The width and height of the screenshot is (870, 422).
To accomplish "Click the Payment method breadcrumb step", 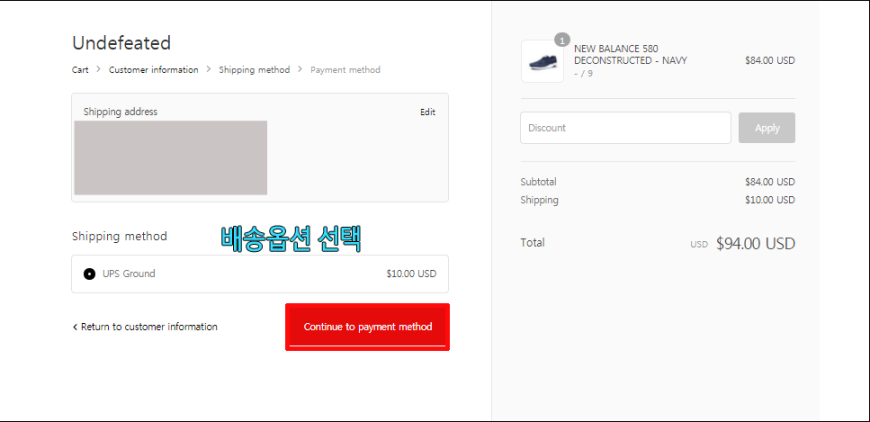I will [x=345, y=70].
